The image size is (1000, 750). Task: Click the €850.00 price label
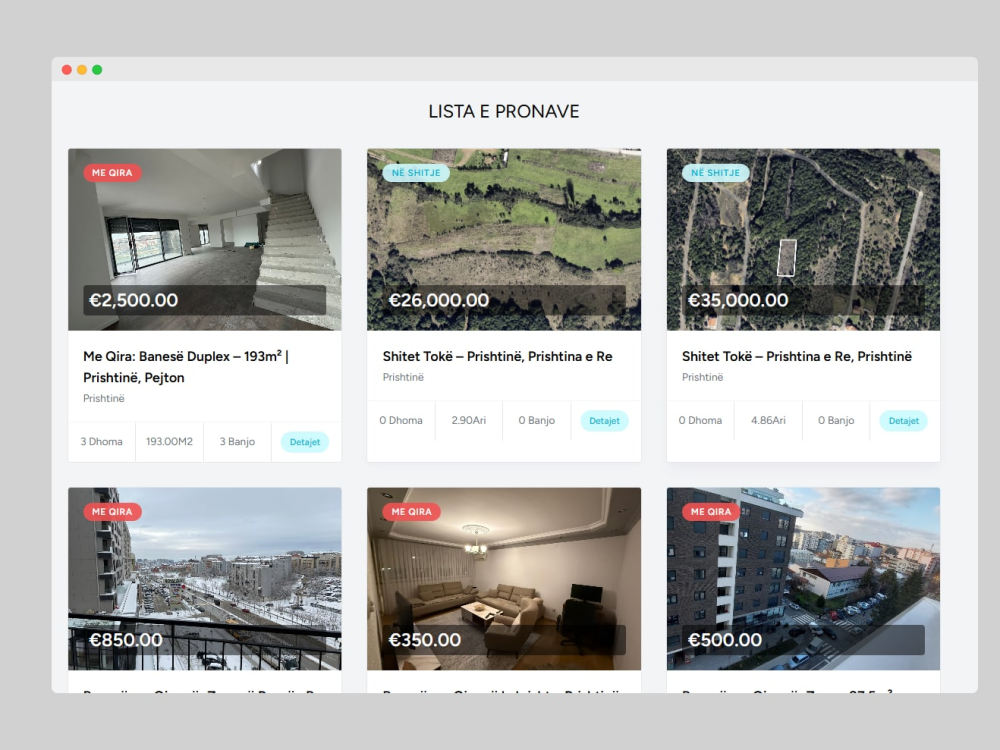tap(126, 640)
